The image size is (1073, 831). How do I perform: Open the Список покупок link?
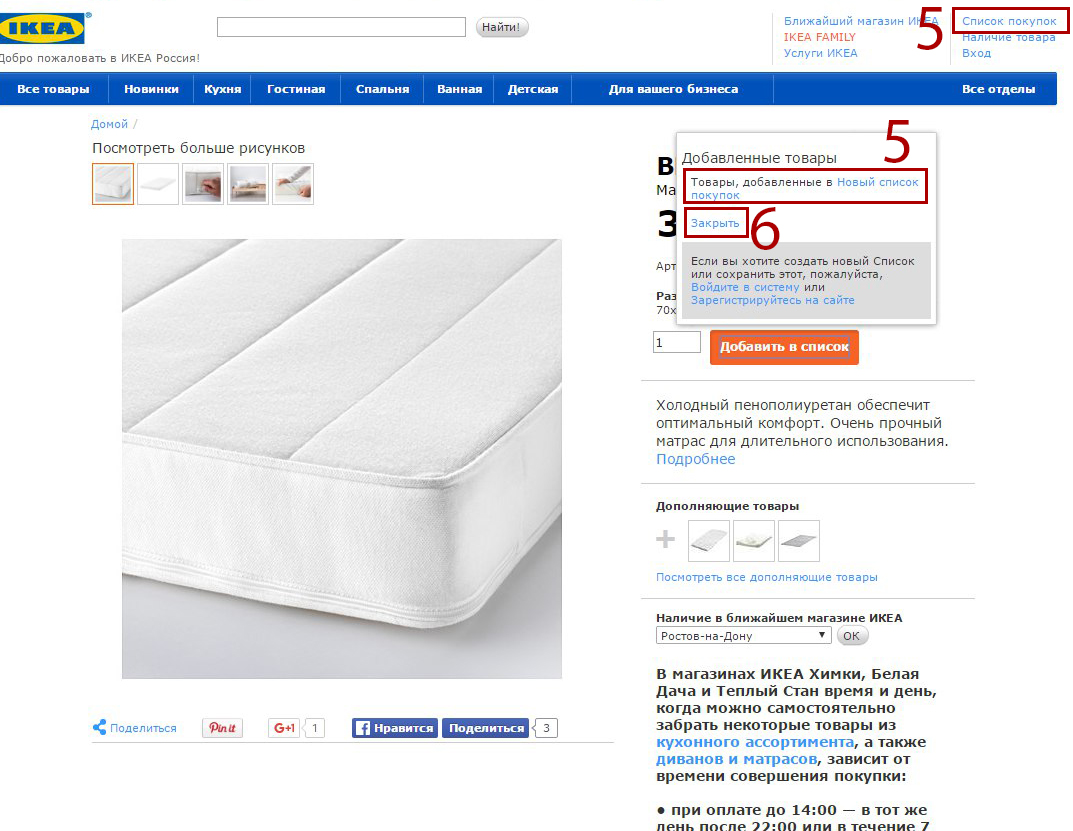click(x=1009, y=21)
